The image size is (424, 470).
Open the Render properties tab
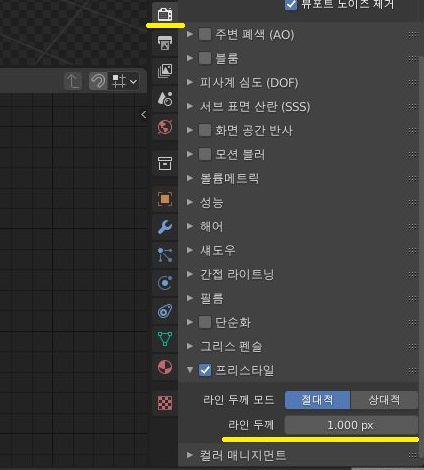pyautogui.click(x=165, y=14)
